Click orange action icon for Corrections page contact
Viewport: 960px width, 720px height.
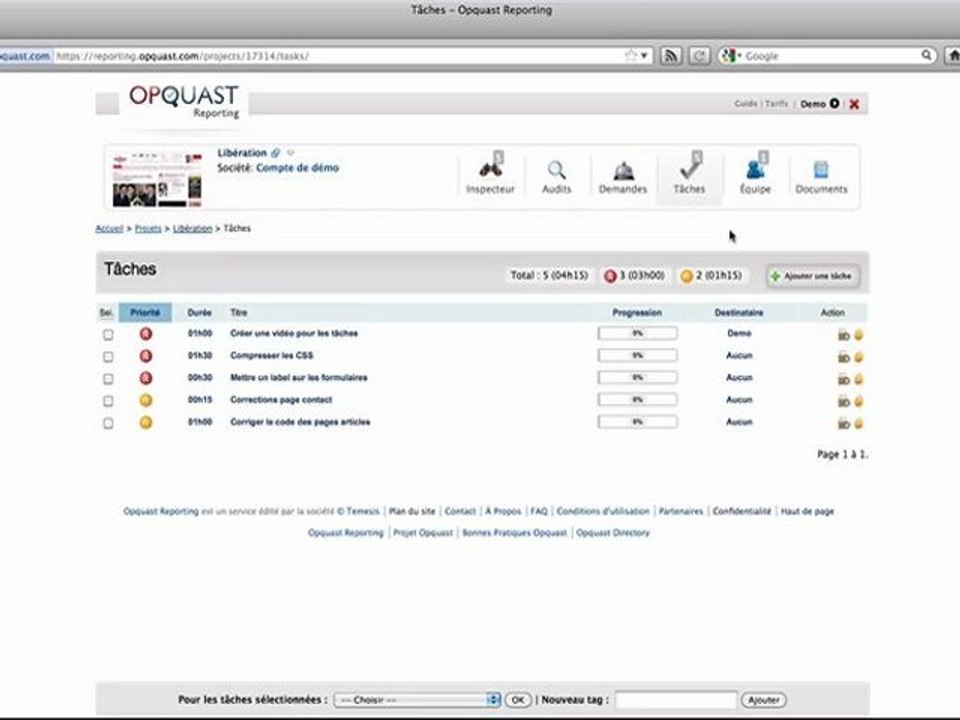point(858,402)
